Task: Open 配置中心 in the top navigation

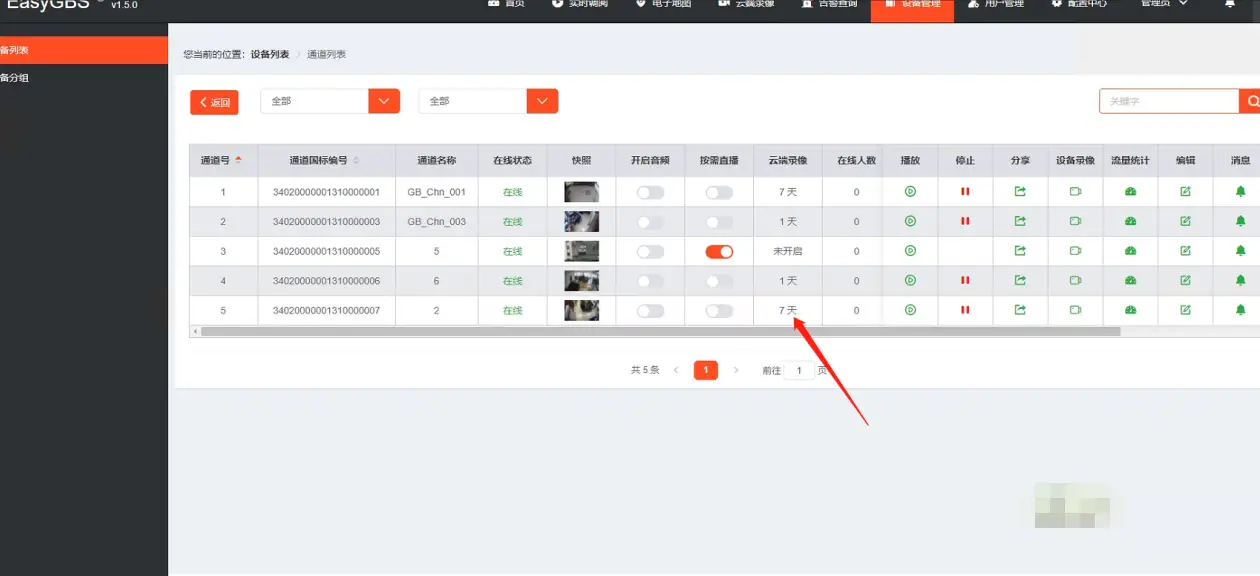Action: (x=1079, y=5)
